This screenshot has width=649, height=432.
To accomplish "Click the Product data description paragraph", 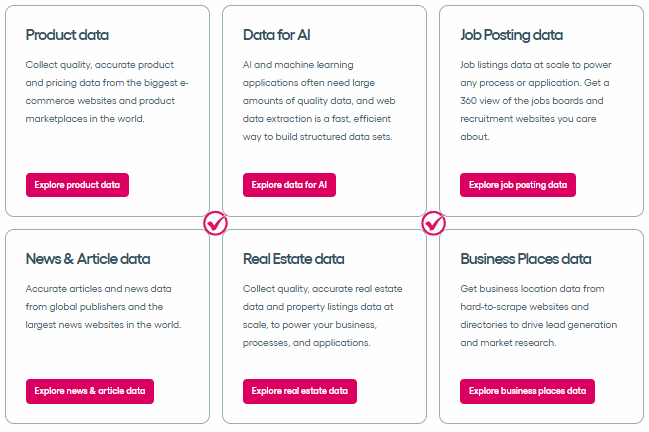I will coord(98,91).
